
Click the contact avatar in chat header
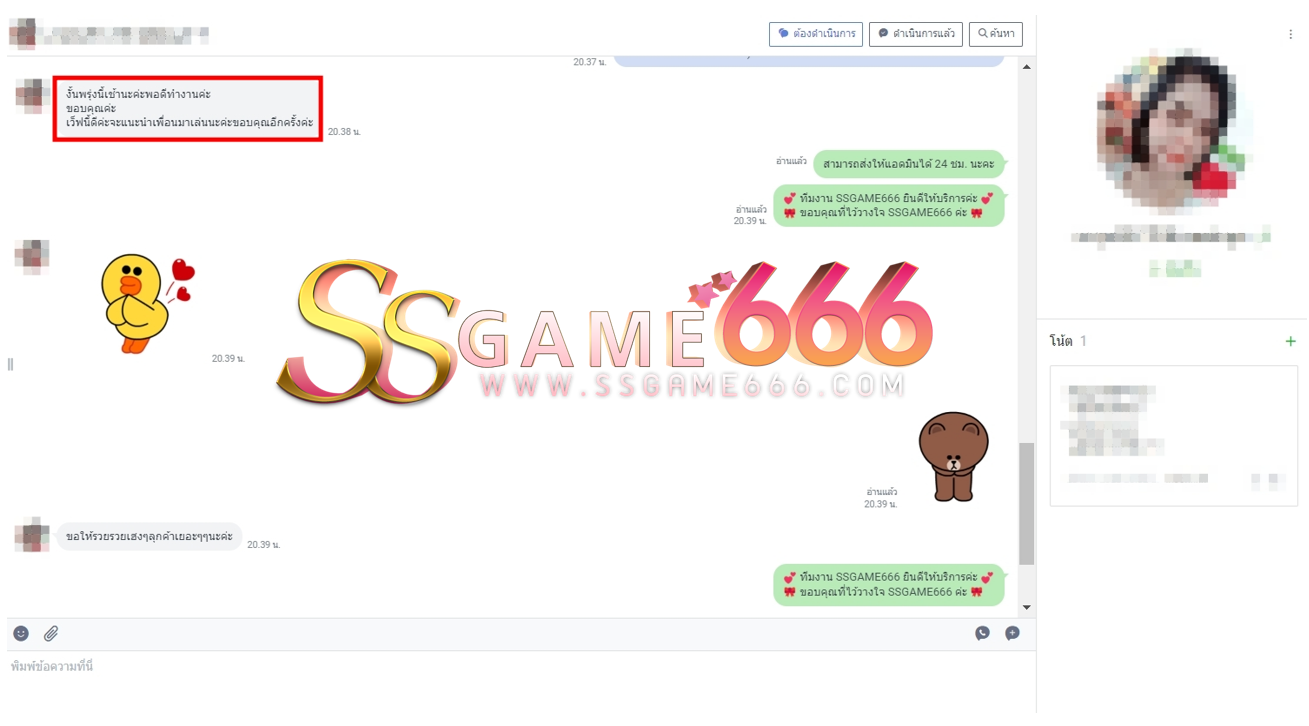click(x=22, y=34)
